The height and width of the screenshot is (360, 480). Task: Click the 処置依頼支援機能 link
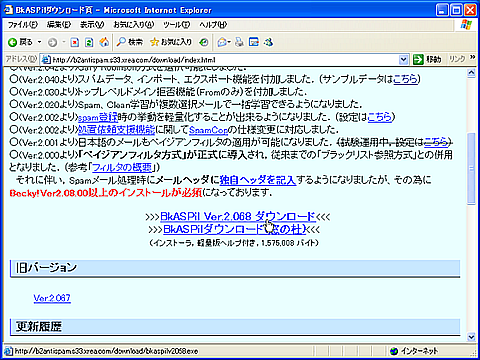(117, 129)
